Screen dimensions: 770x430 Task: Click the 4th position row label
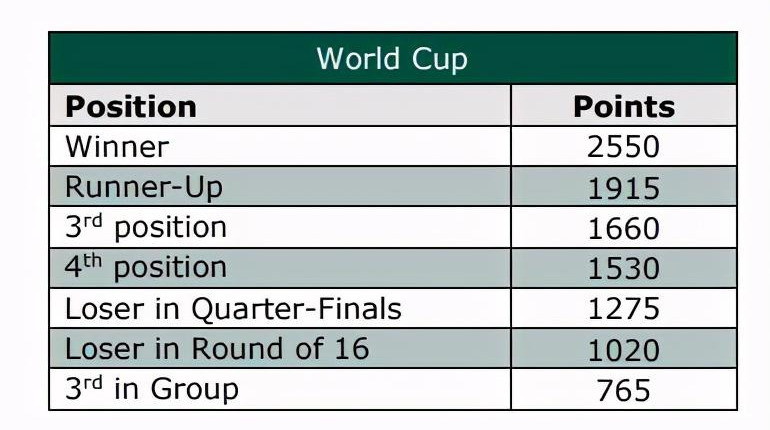[x=146, y=267]
